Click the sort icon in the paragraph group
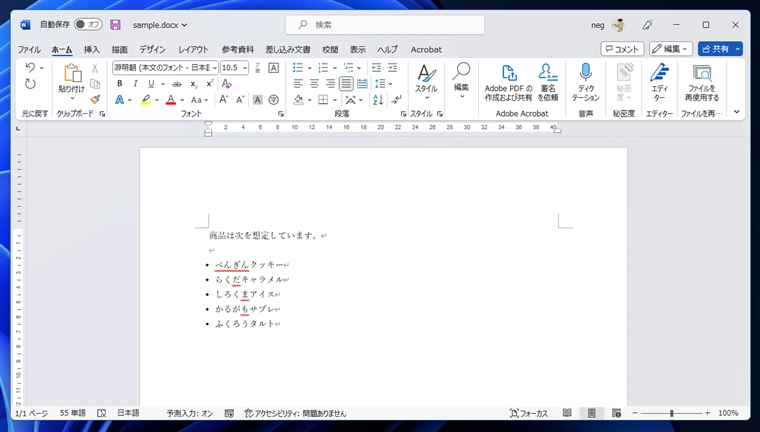The image size is (760, 432). tap(378, 99)
